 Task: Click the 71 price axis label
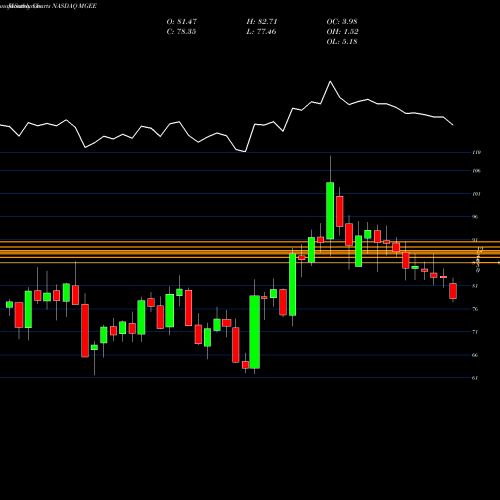(475, 332)
